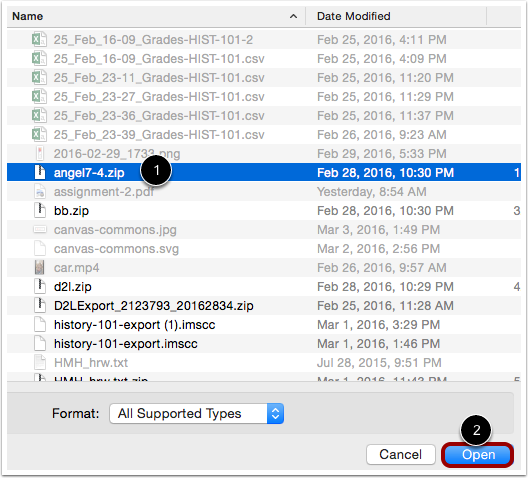Click date Feb 26, 2016, 9:57 AM
The width and height of the screenshot is (528, 478).
[x=382, y=268]
